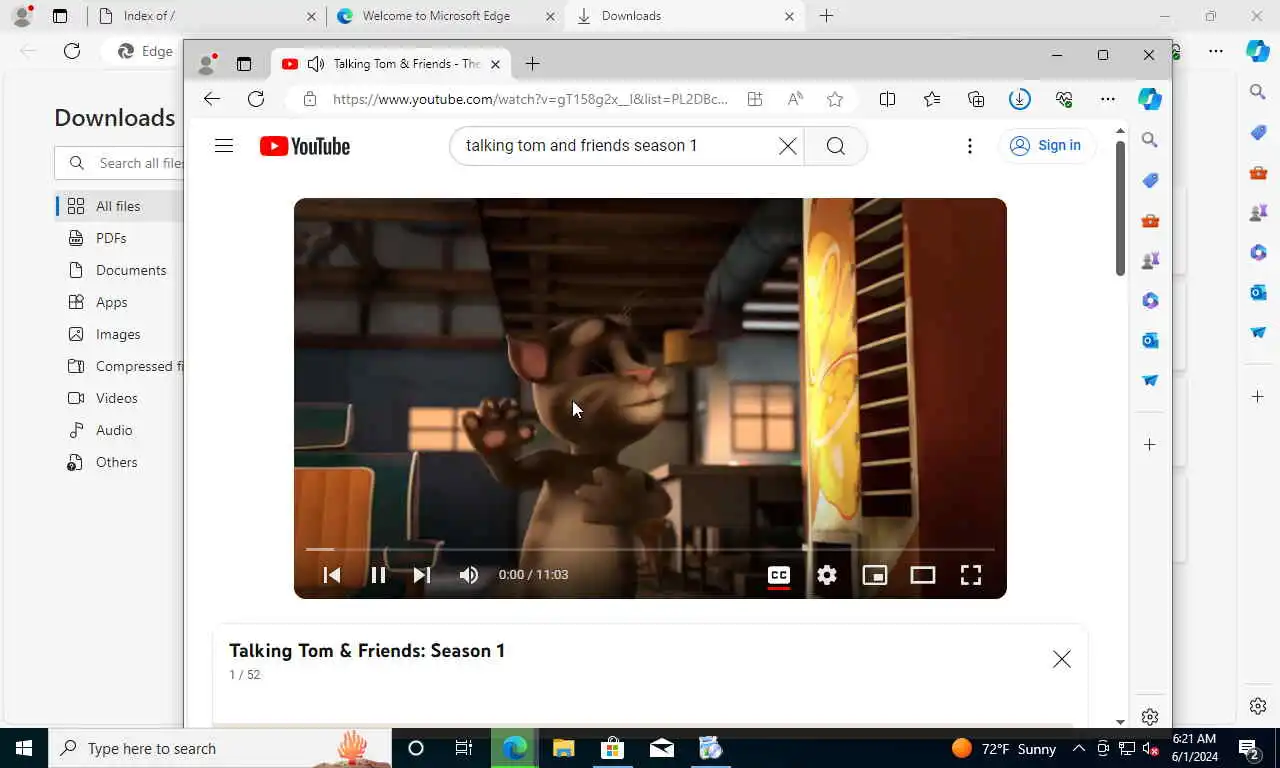Click the Sign in button
This screenshot has height=768, width=1280.
point(1046,146)
